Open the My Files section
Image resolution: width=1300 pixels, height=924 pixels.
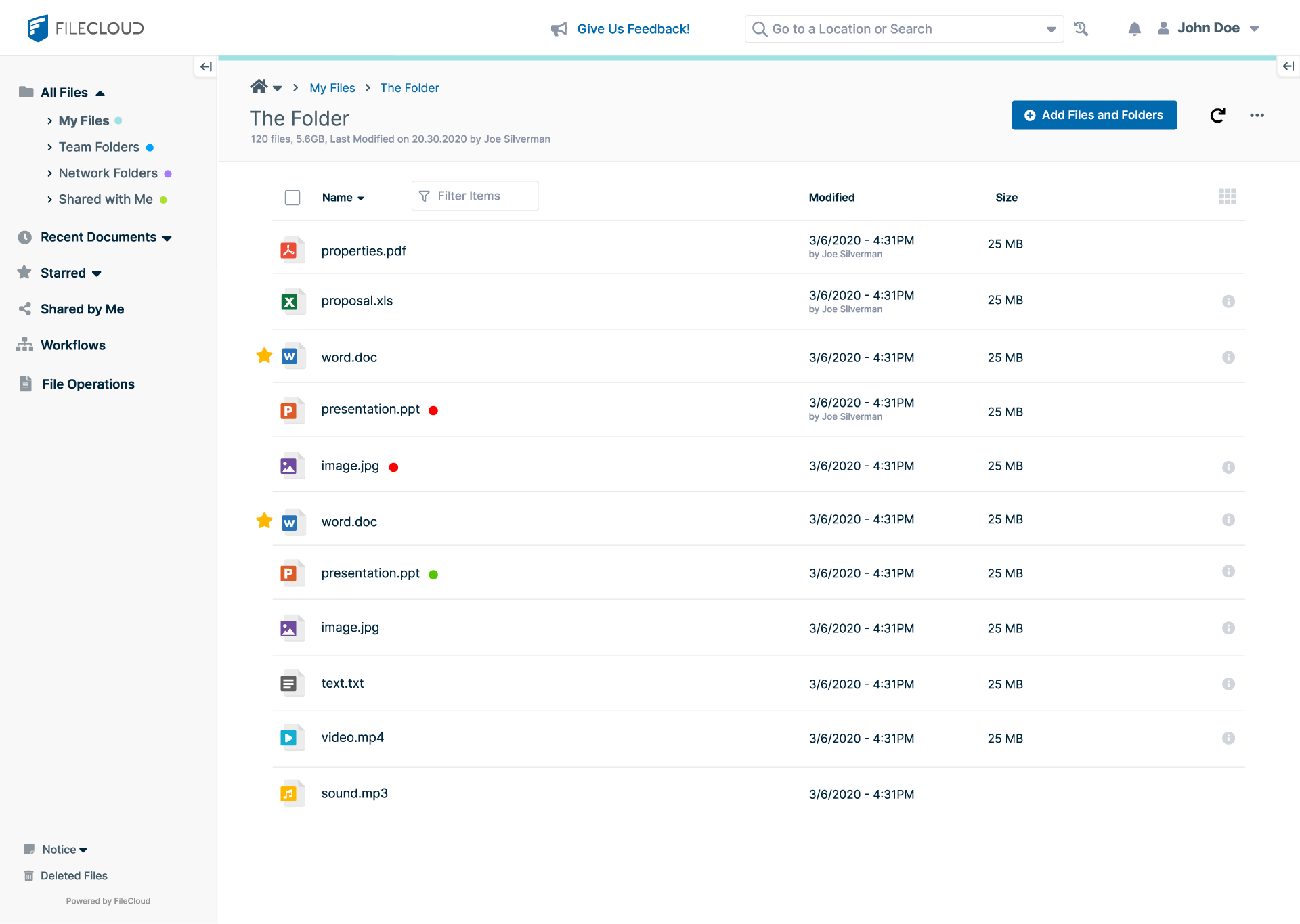tap(83, 119)
